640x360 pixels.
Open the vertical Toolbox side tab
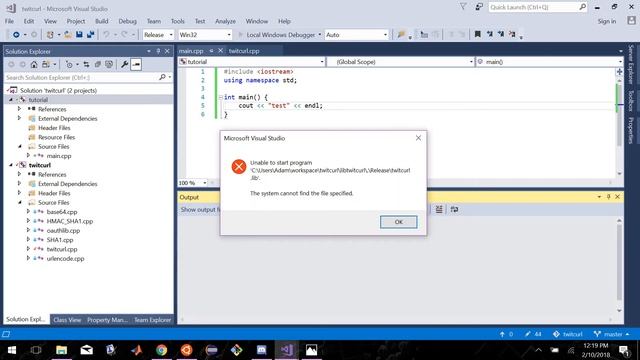(x=631, y=100)
